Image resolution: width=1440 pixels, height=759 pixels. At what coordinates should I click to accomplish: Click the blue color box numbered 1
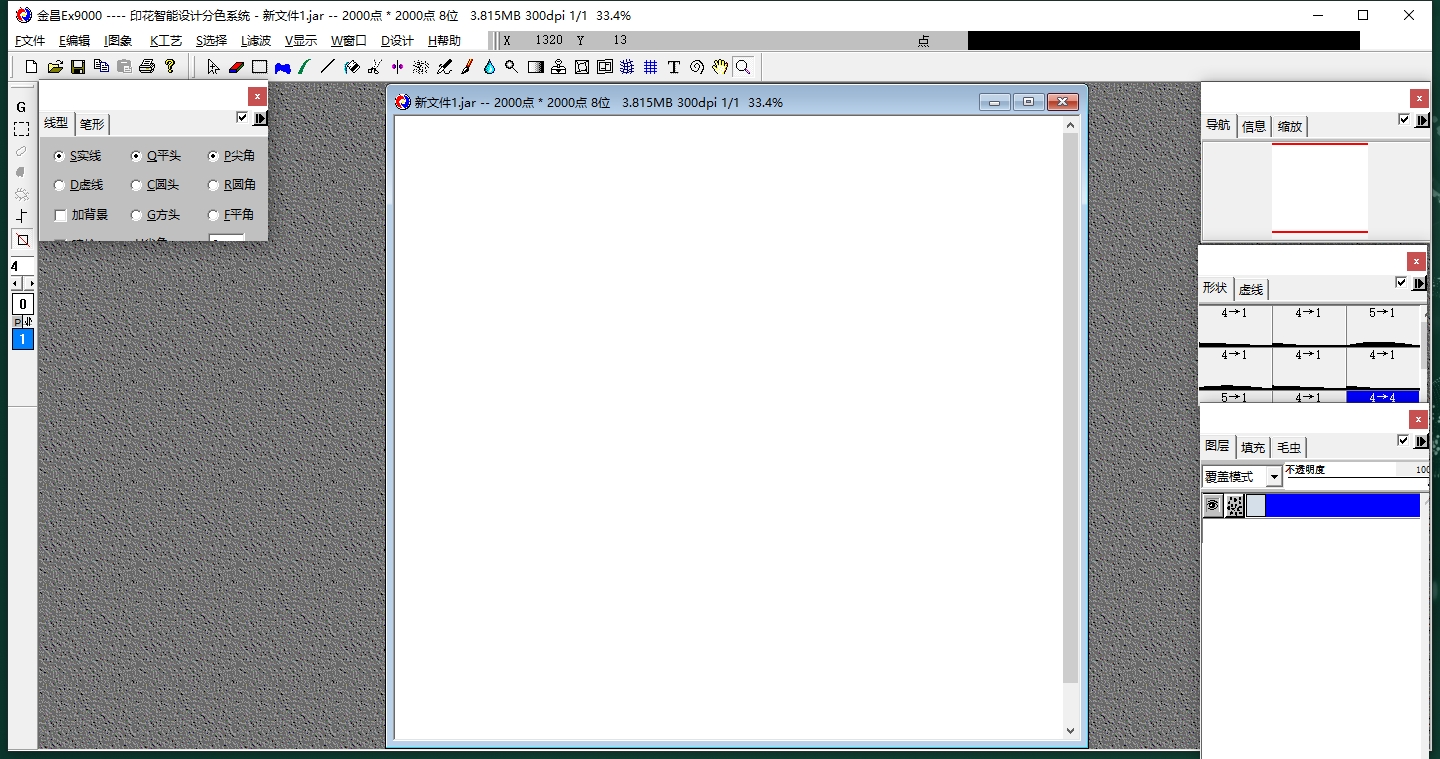coord(22,339)
